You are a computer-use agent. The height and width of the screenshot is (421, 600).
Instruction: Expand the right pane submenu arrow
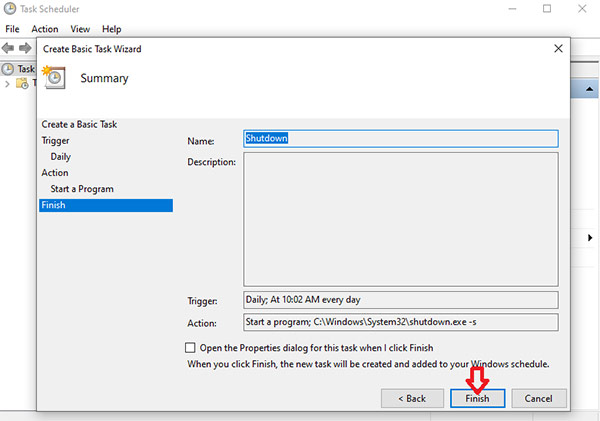click(590, 238)
